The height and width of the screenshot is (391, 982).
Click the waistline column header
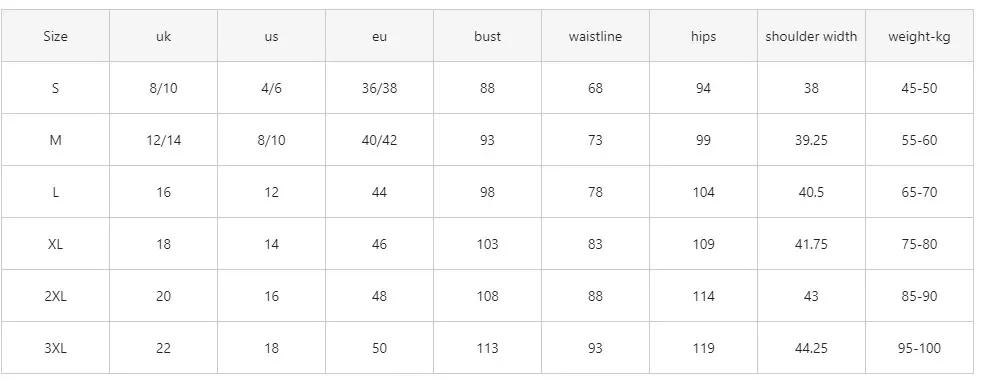pos(595,36)
